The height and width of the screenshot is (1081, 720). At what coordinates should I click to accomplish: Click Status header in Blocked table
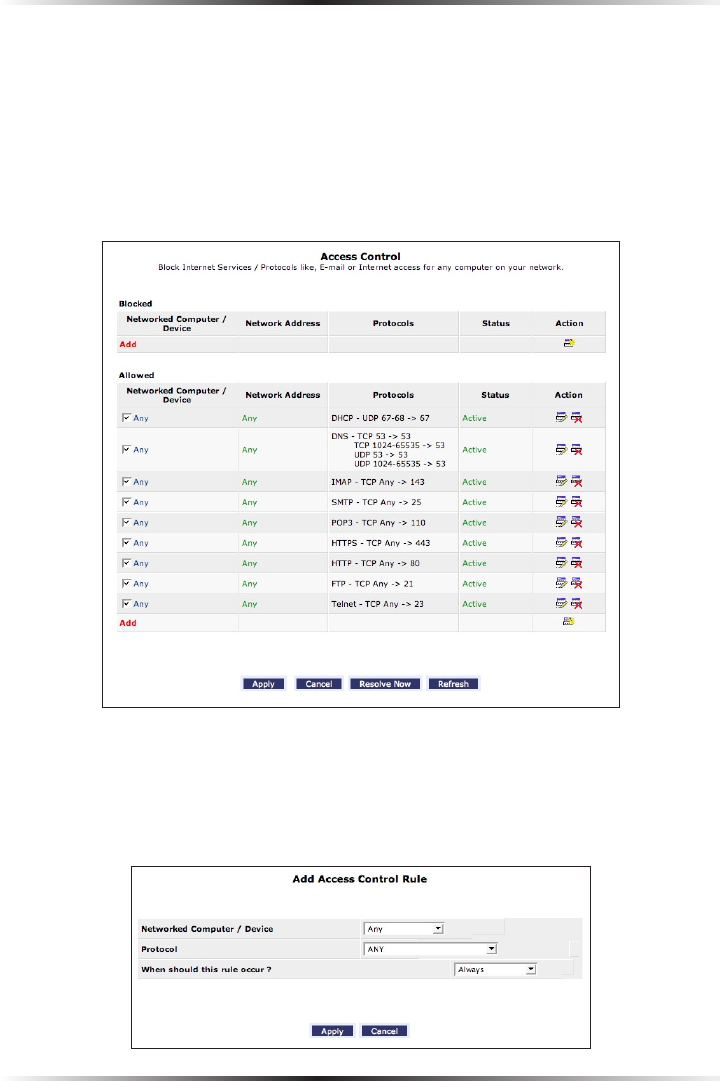tap(496, 323)
